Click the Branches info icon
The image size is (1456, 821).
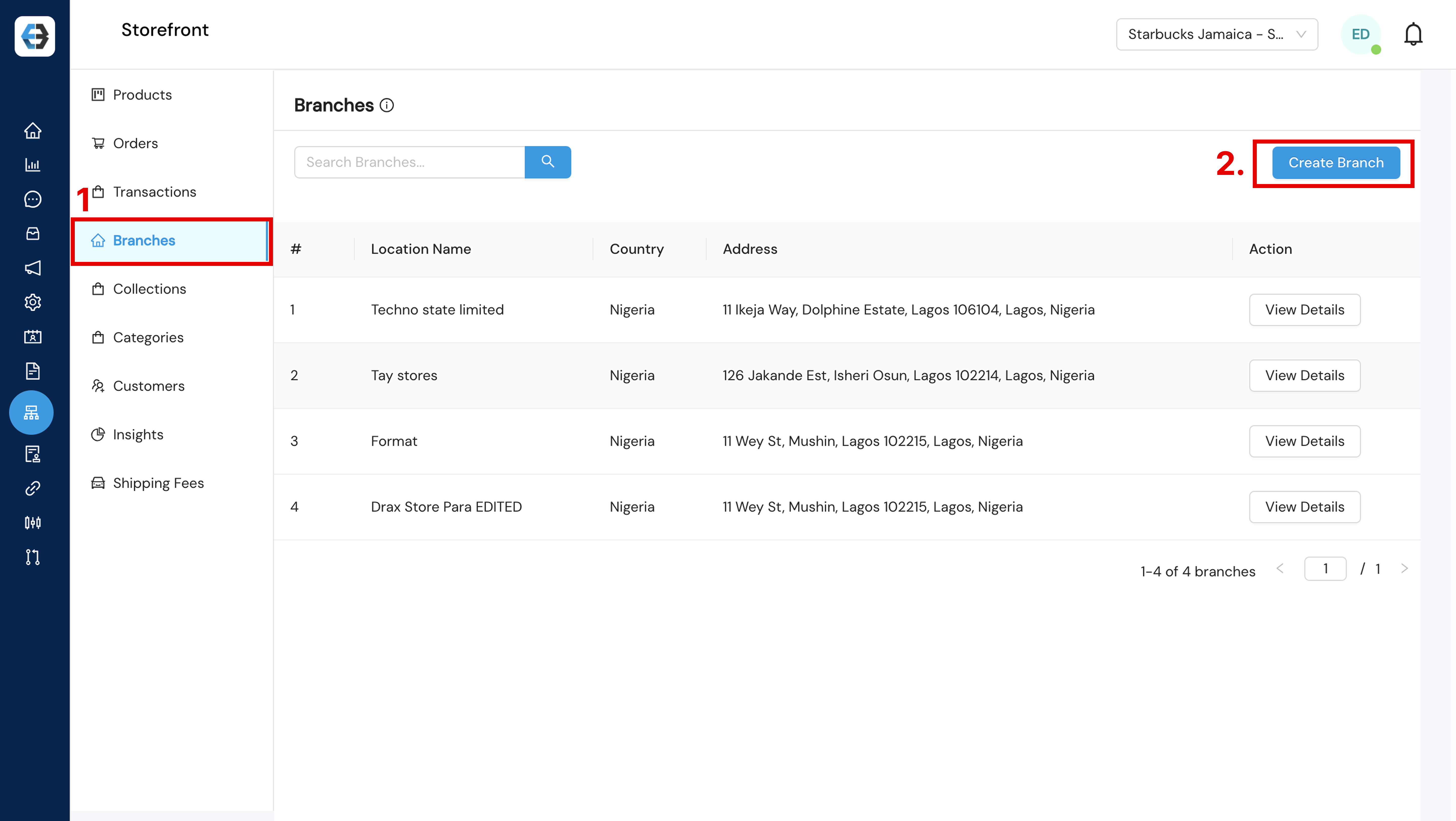(386, 105)
